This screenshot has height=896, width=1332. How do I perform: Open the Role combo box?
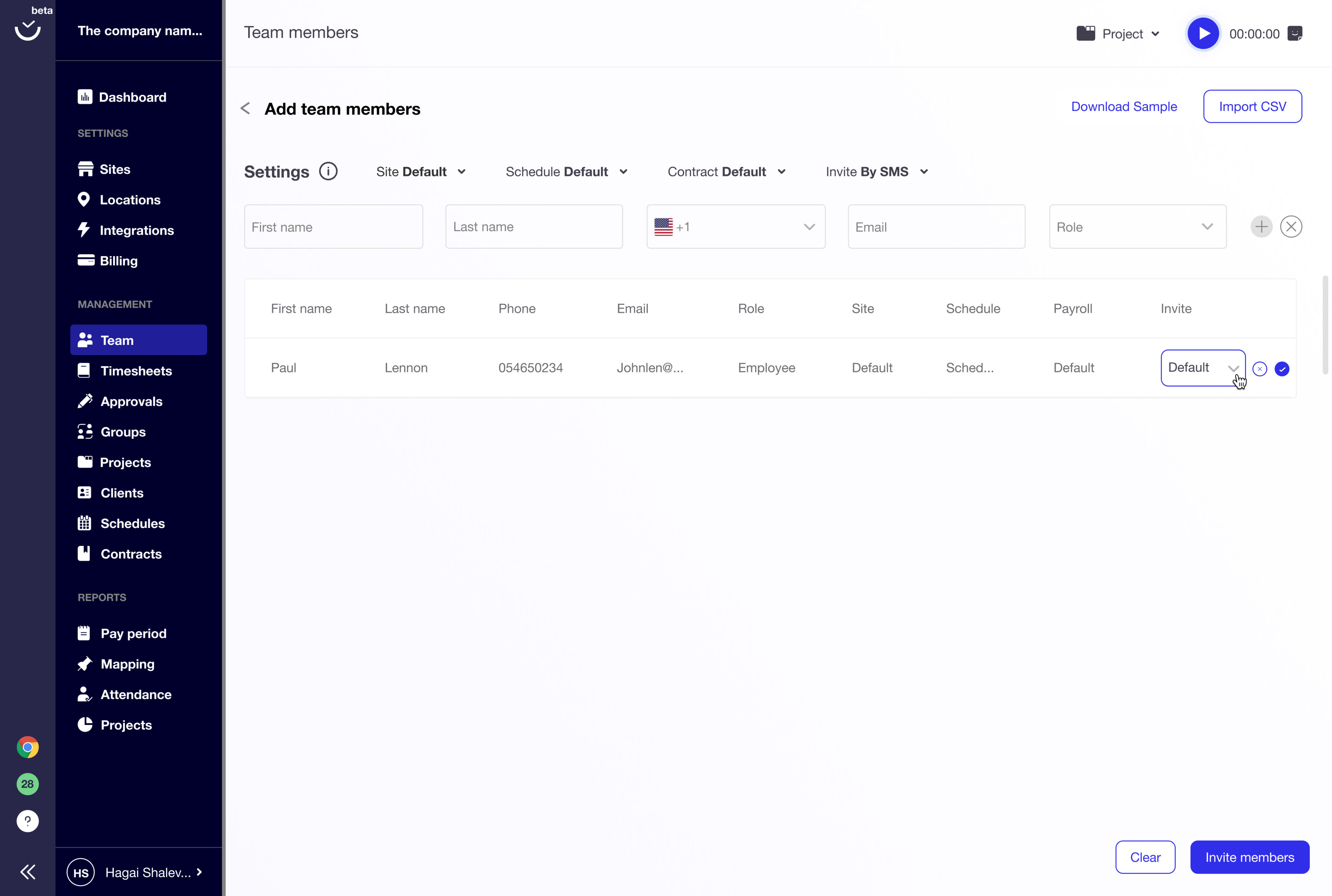click(x=1137, y=227)
